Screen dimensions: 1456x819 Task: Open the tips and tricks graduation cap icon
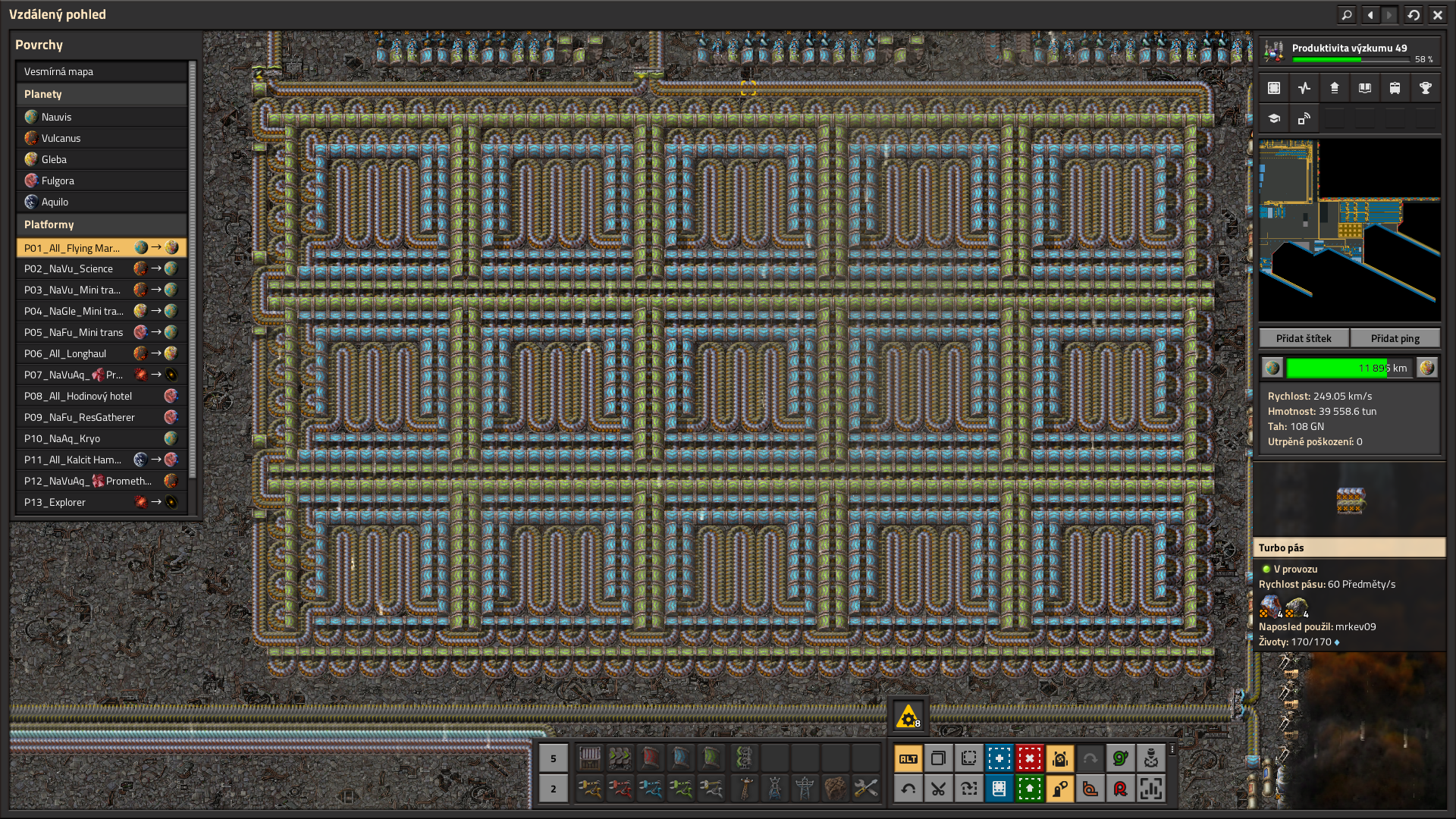1273,118
